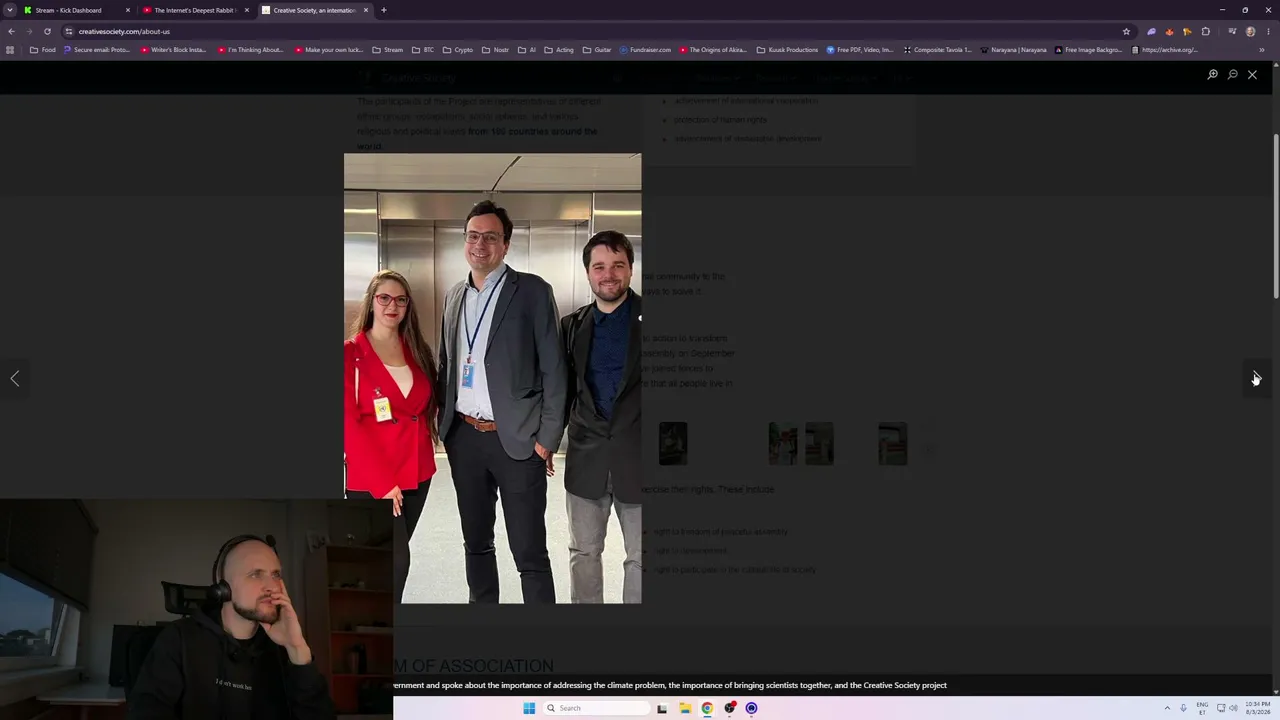This screenshot has width=1280, height=720.
Task: Click the orange fox extension icon
Action: pos(1169,31)
